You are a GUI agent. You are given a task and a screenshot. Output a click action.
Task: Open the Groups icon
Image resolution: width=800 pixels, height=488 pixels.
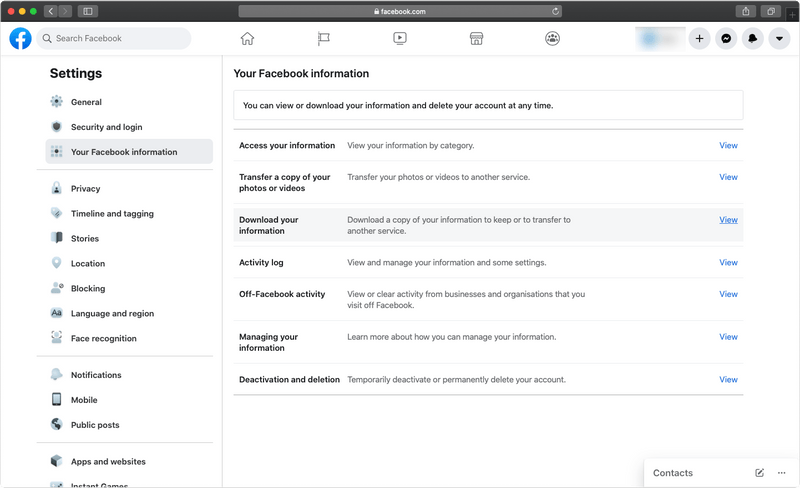(553, 38)
